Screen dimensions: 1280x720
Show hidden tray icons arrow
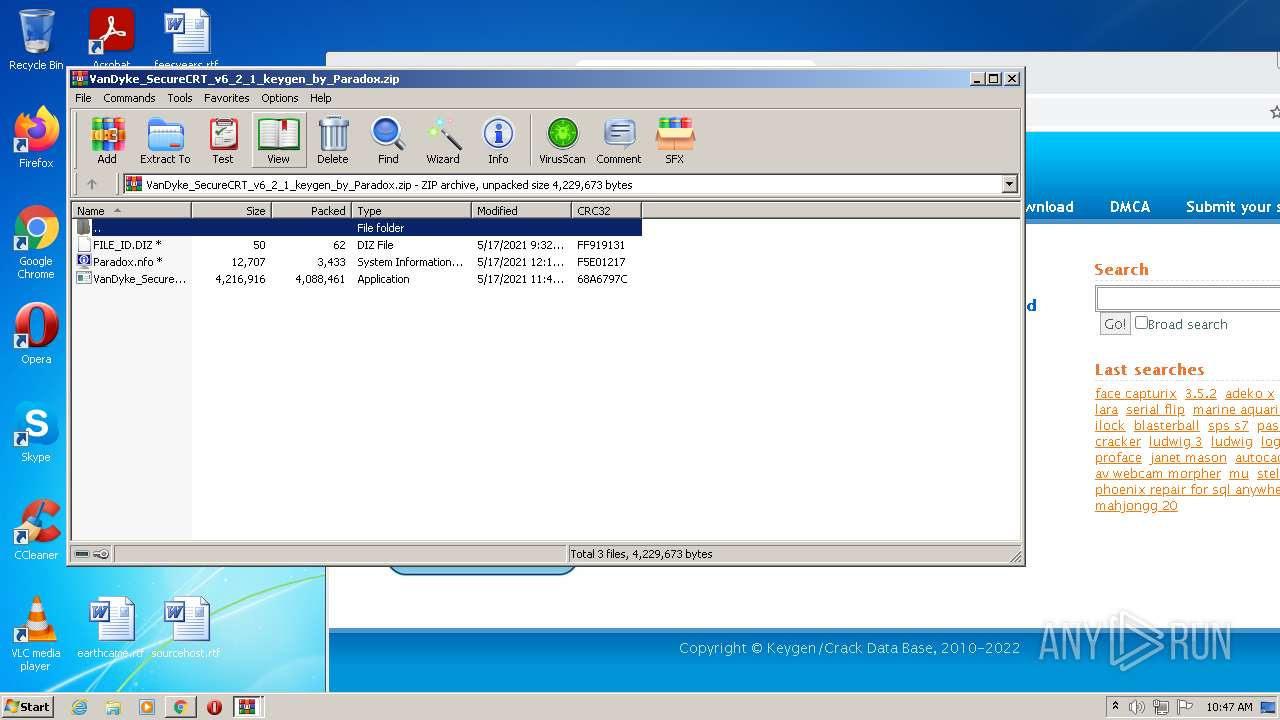click(x=1115, y=707)
